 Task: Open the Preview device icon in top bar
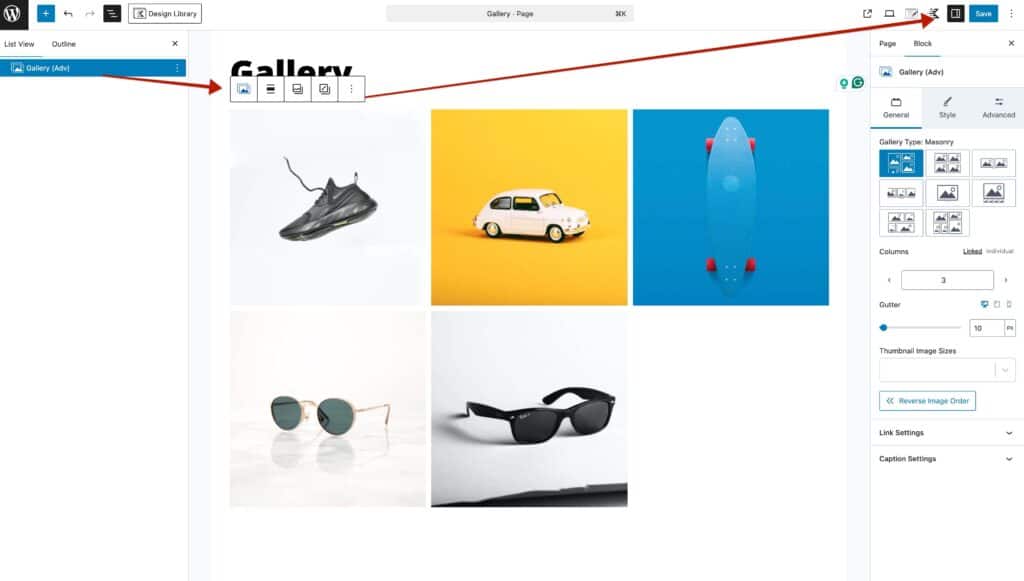890,13
